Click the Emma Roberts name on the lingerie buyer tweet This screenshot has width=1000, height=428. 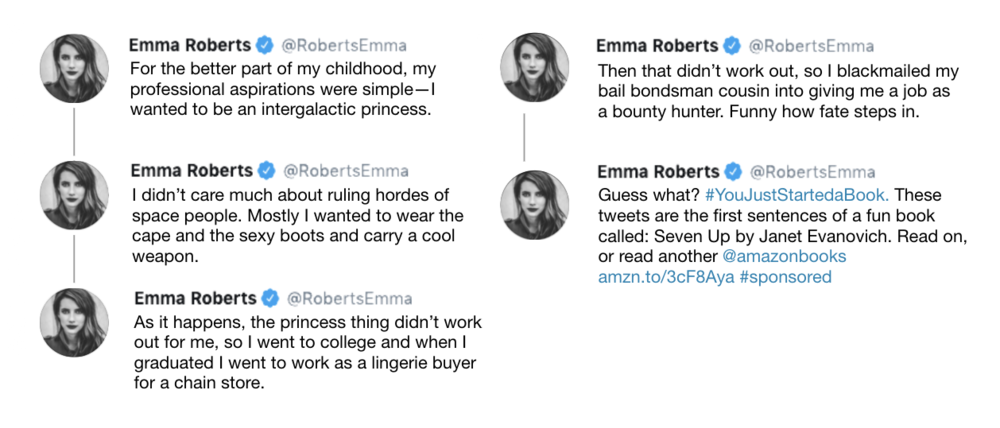point(195,299)
